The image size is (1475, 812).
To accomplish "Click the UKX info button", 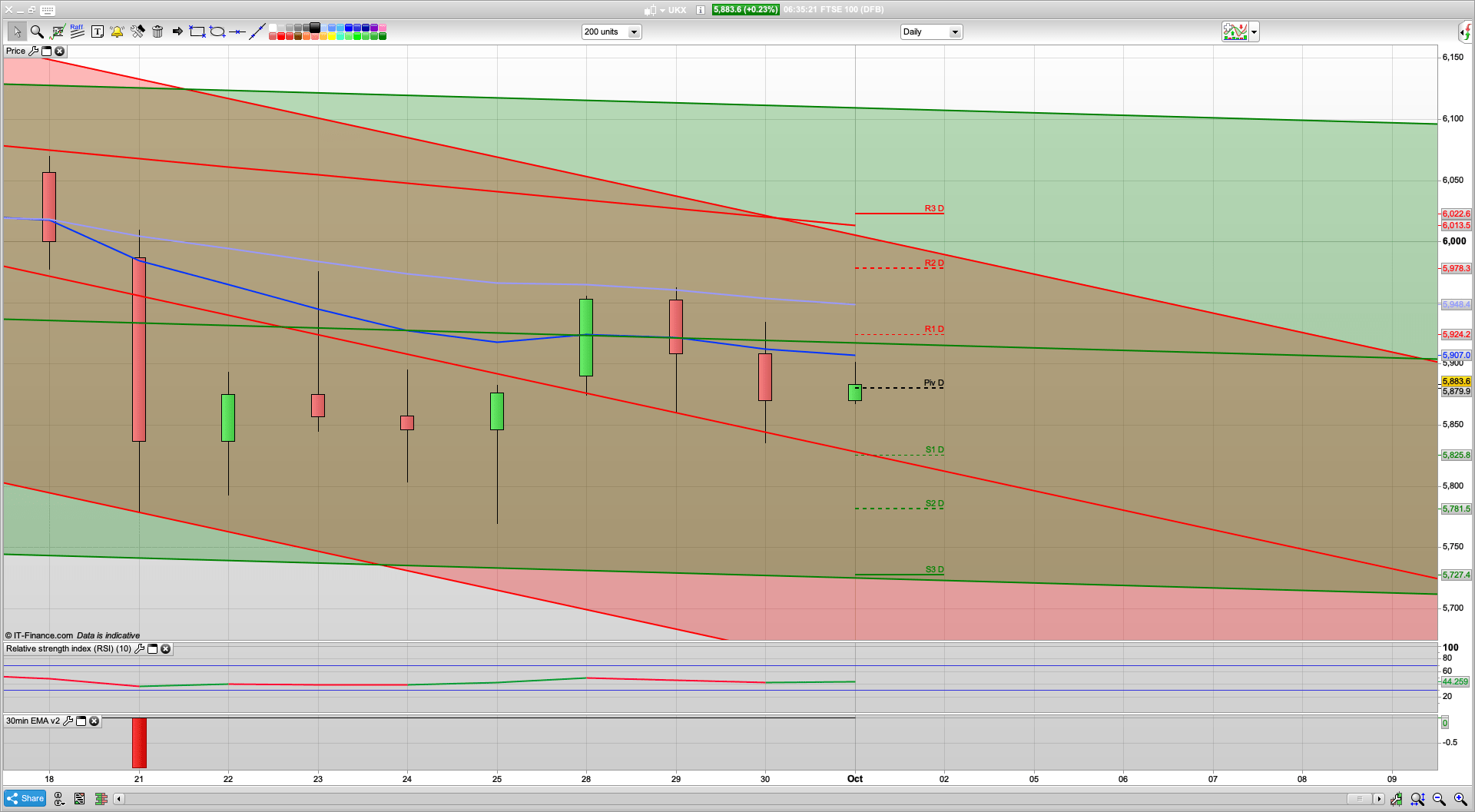I will (700, 10).
